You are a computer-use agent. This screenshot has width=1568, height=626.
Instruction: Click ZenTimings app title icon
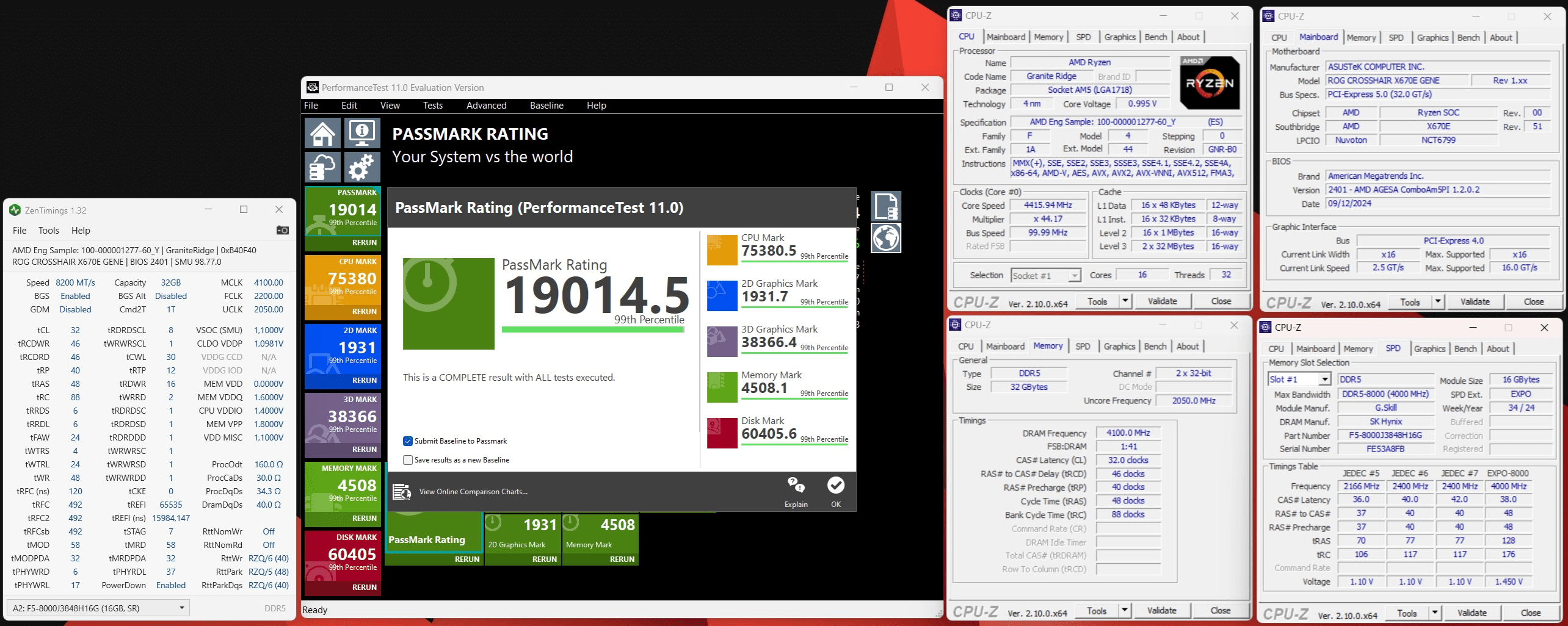click(x=15, y=210)
